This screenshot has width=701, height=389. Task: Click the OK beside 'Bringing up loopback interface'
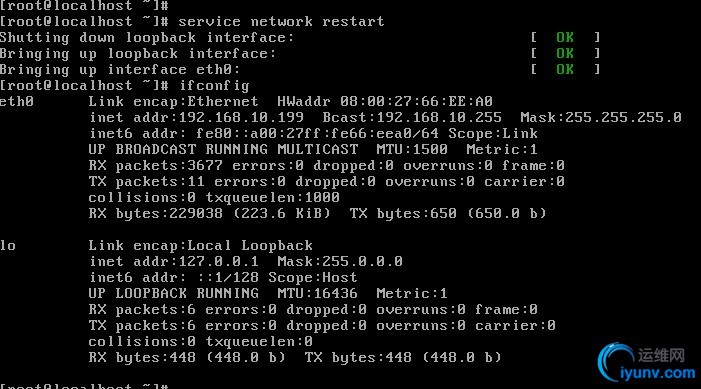click(x=565, y=54)
